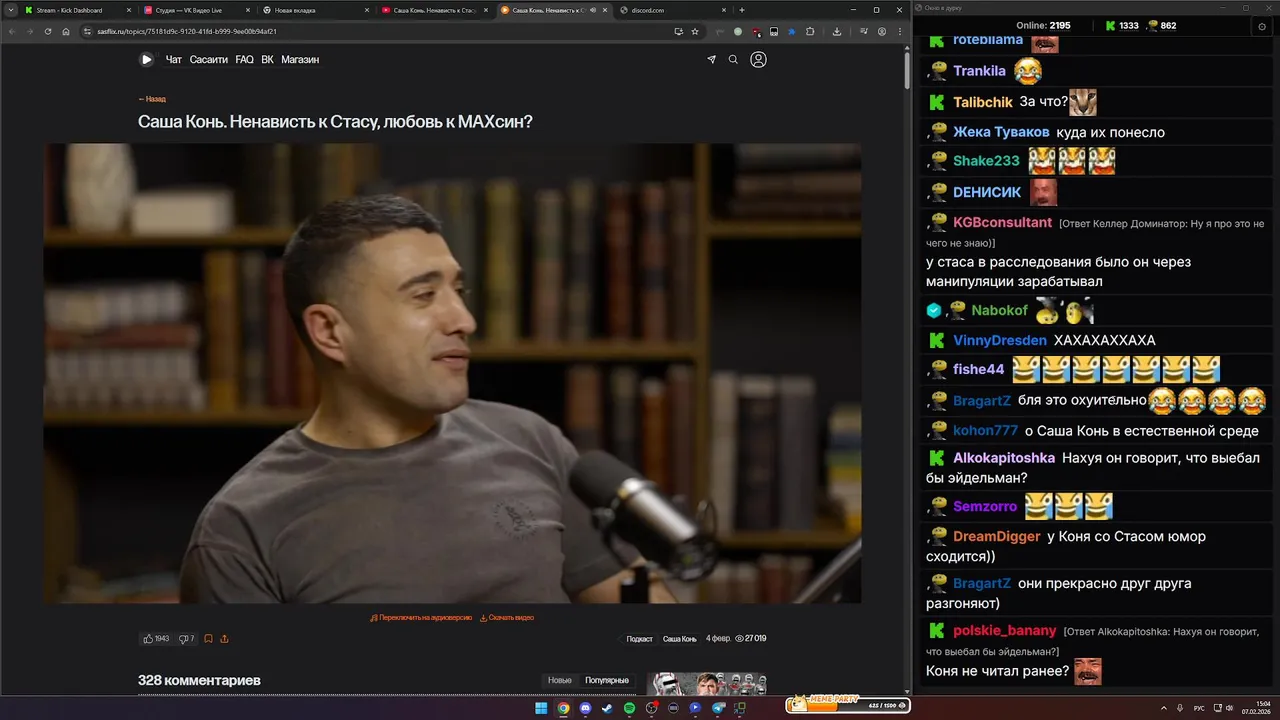Reload the page
Image resolution: width=1280 pixels, height=720 pixels.
(47, 31)
